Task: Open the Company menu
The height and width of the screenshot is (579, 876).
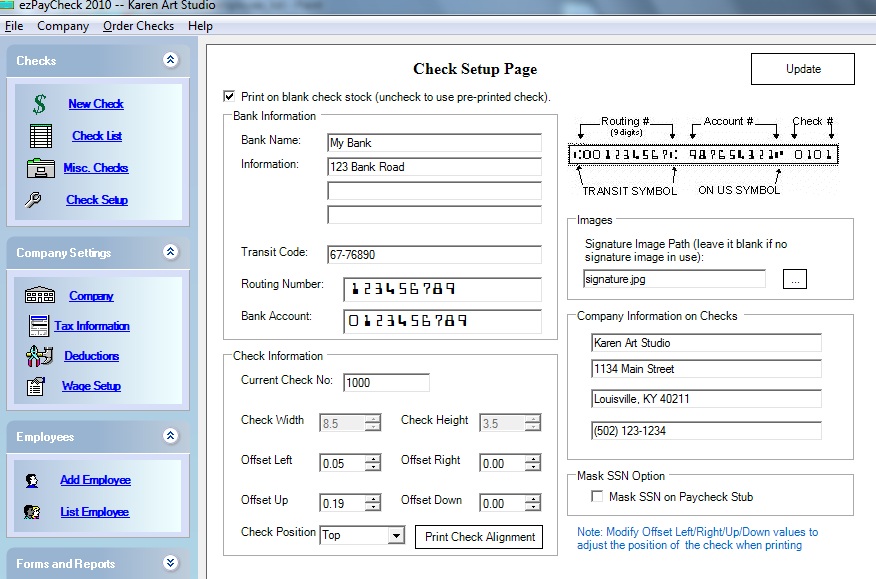Action: [62, 26]
